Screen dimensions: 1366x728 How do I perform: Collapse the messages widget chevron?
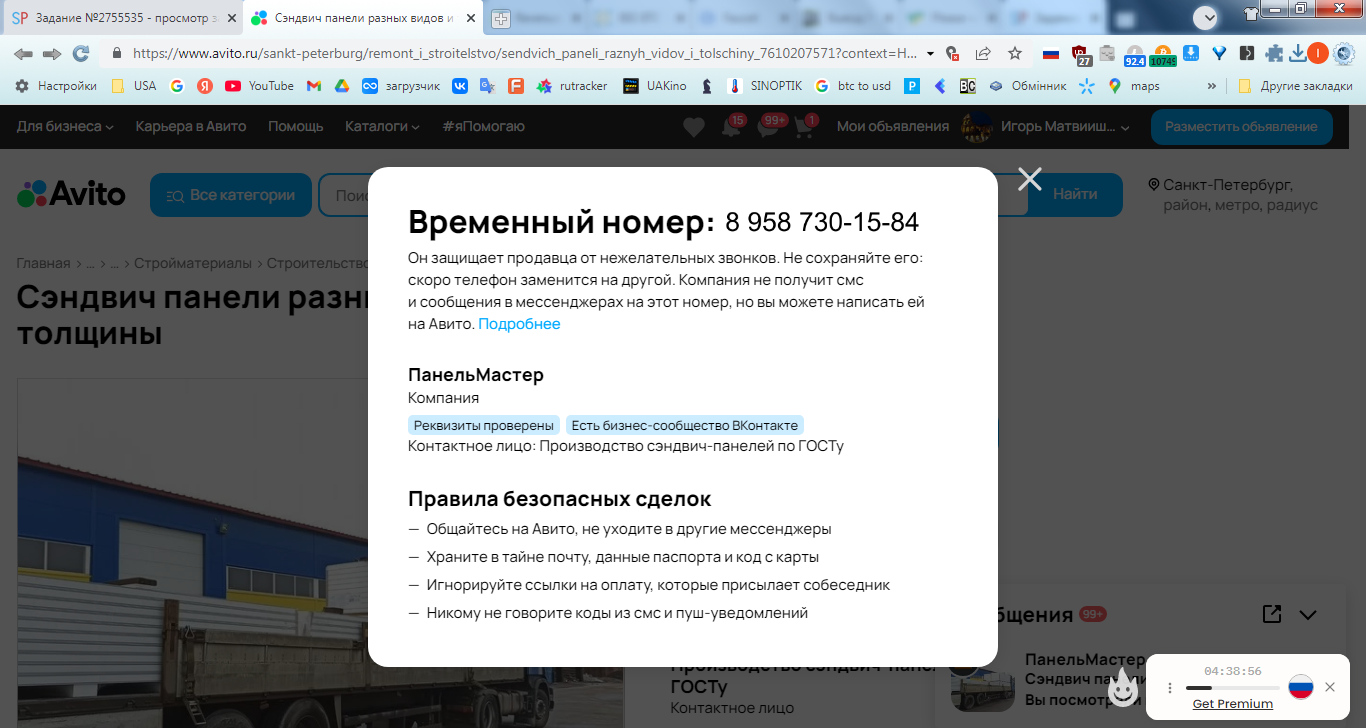(x=1308, y=615)
